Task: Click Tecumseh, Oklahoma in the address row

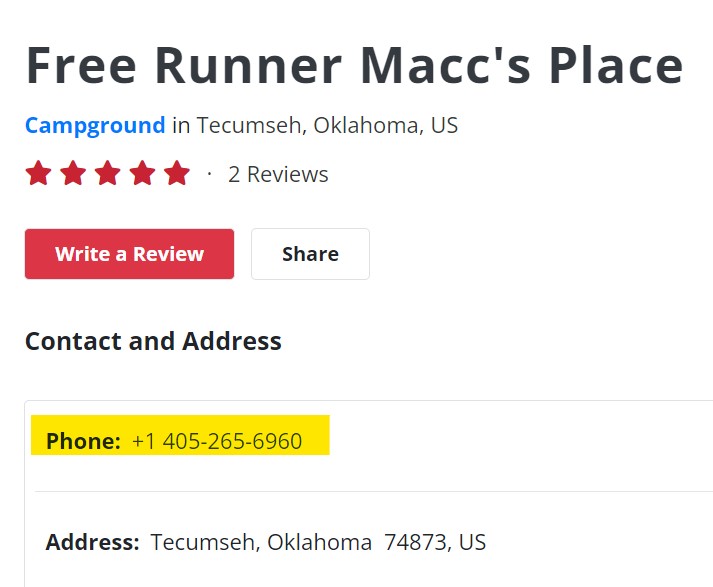Action: coord(261,543)
